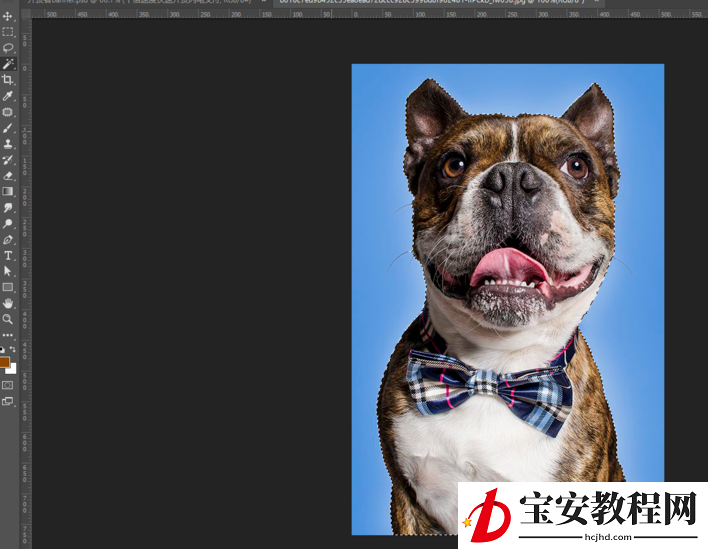The height and width of the screenshot is (549, 708).
Task: Pick the Crop tool
Action: tap(8, 80)
